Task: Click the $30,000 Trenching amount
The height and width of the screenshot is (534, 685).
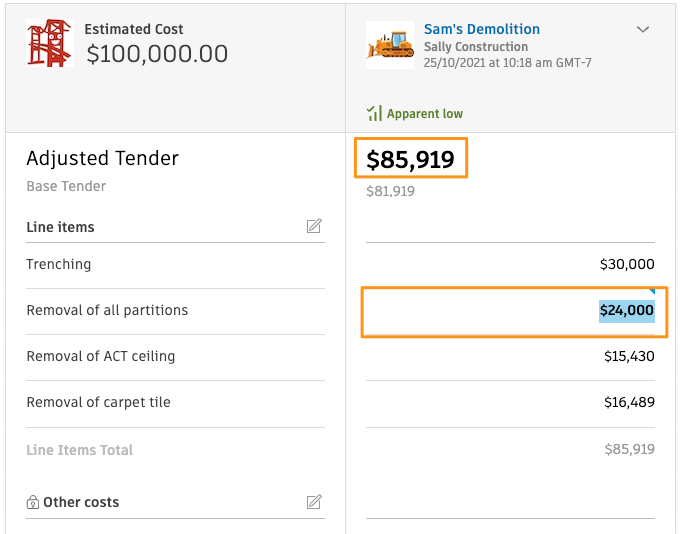Action: point(627,264)
